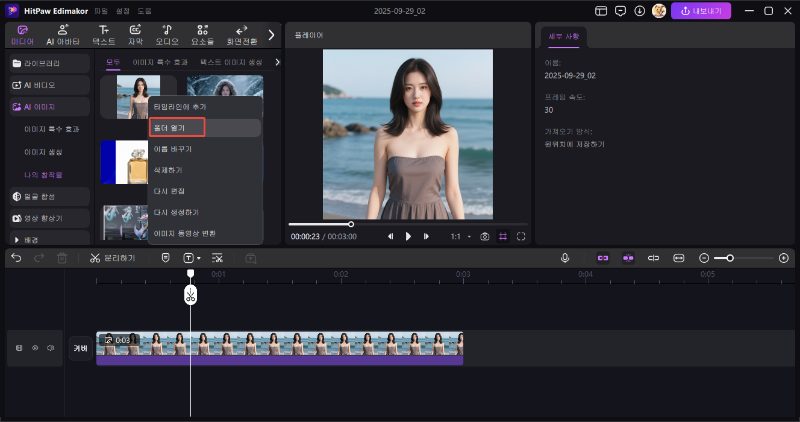Image resolution: width=800 pixels, height=422 pixels.
Task: Show more filter tabs with small arrow
Action: [277, 62]
